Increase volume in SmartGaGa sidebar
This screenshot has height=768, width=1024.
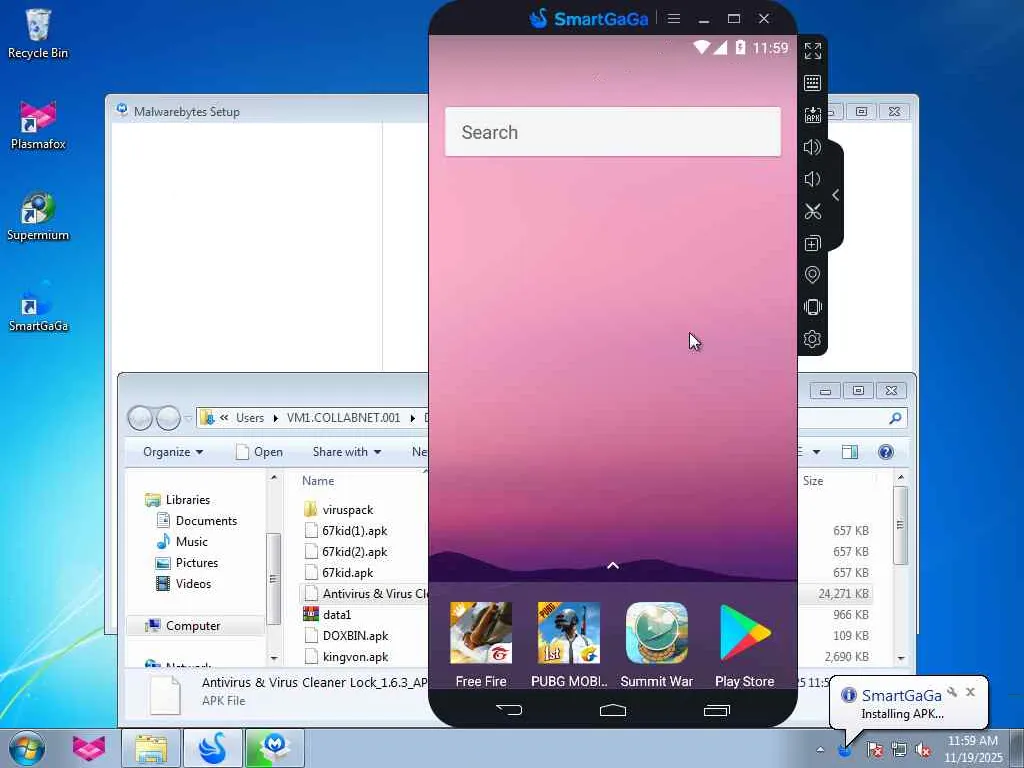point(812,147)
